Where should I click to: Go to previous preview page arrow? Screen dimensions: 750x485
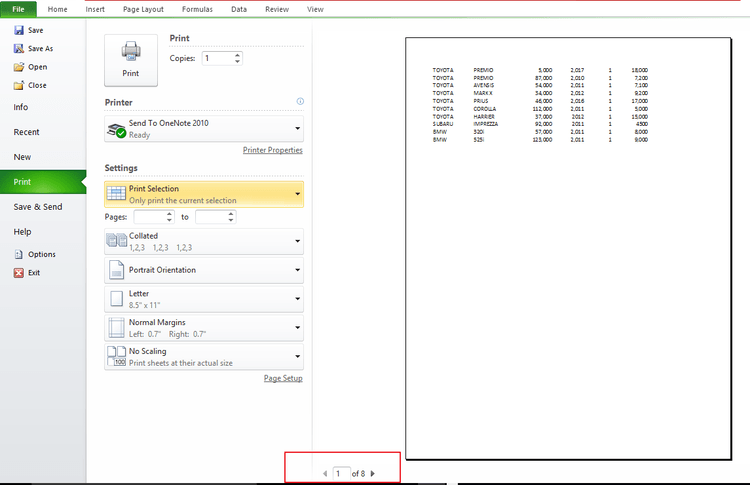point(325,474)
